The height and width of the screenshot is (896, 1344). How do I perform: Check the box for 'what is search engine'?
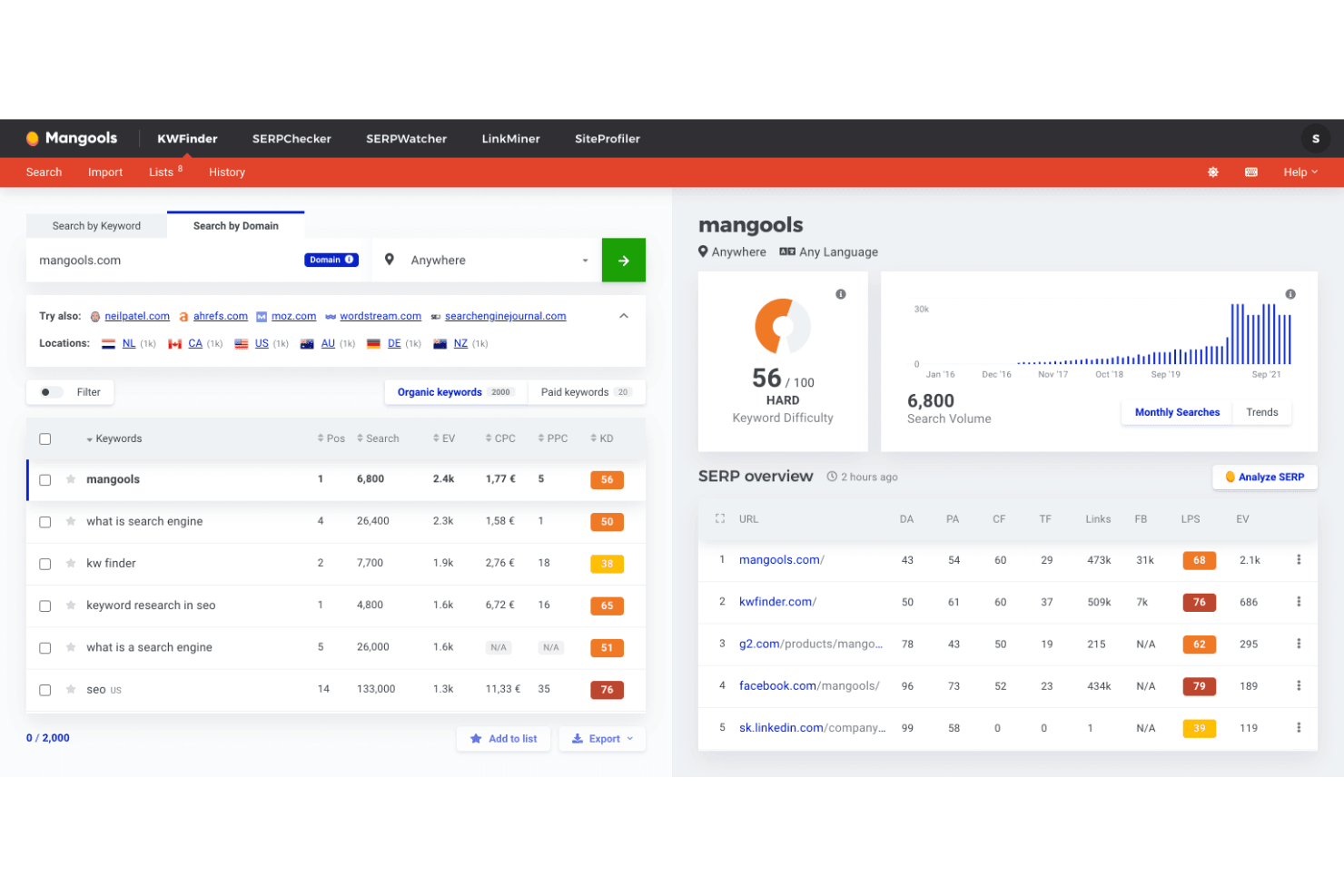coord(45,522)
